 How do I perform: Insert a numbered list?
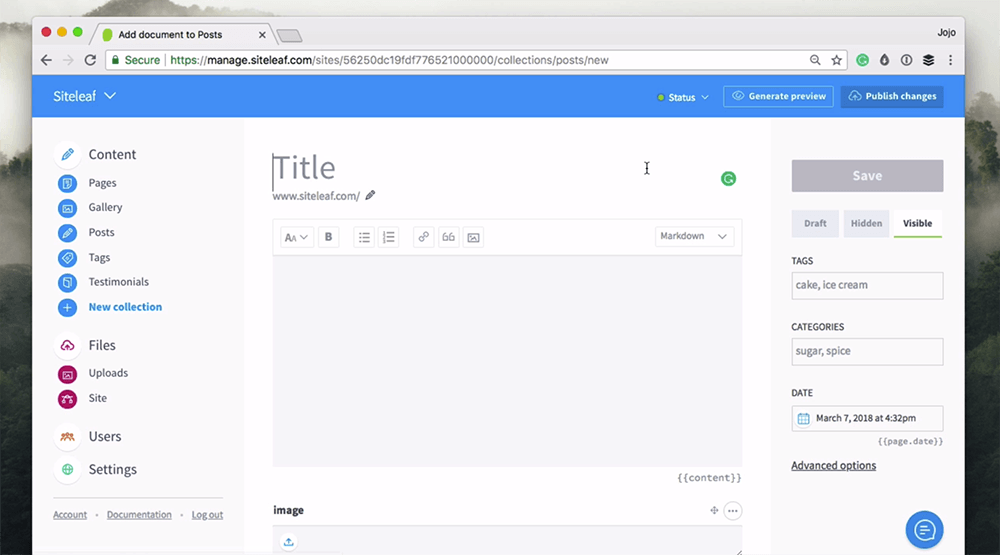click(388, 237)
